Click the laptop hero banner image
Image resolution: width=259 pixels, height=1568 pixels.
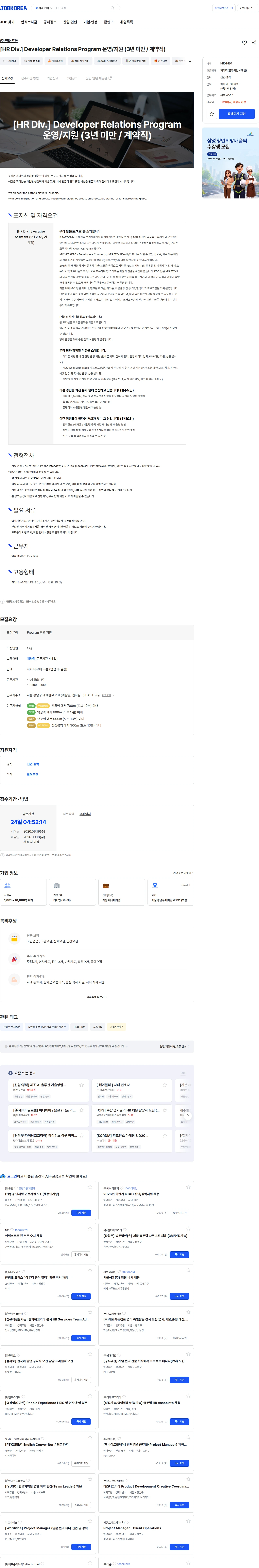point(97,130)
